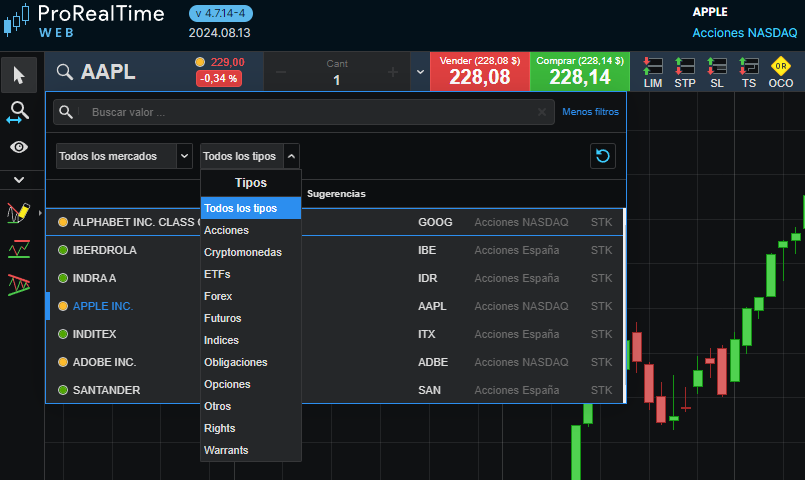Click the IDR ticker symbol
This screenshot has width=805, height=480.
click(x=427, y=278)
